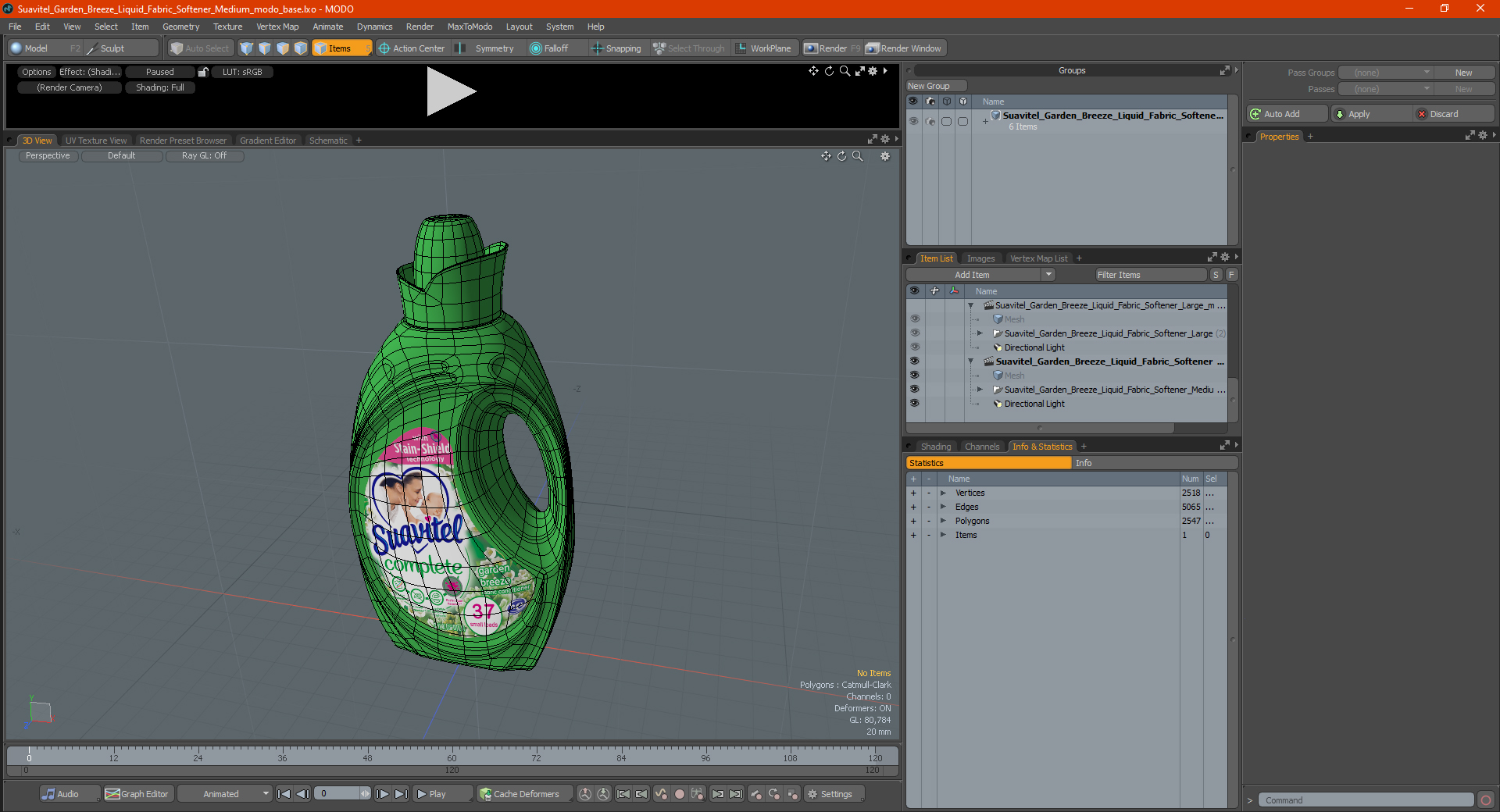Click zoom magnifier in 3D viewport
This screenshot has height=812, width=1500.
pos(858,156)
